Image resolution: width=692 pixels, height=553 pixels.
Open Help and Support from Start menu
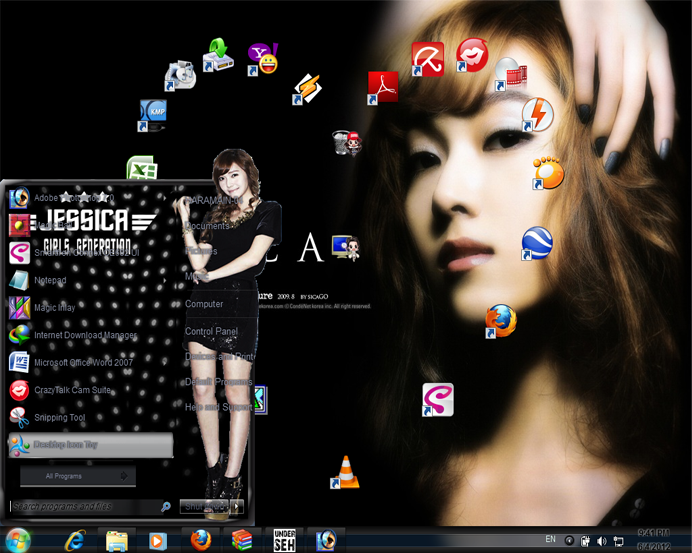tap(218, 407)
